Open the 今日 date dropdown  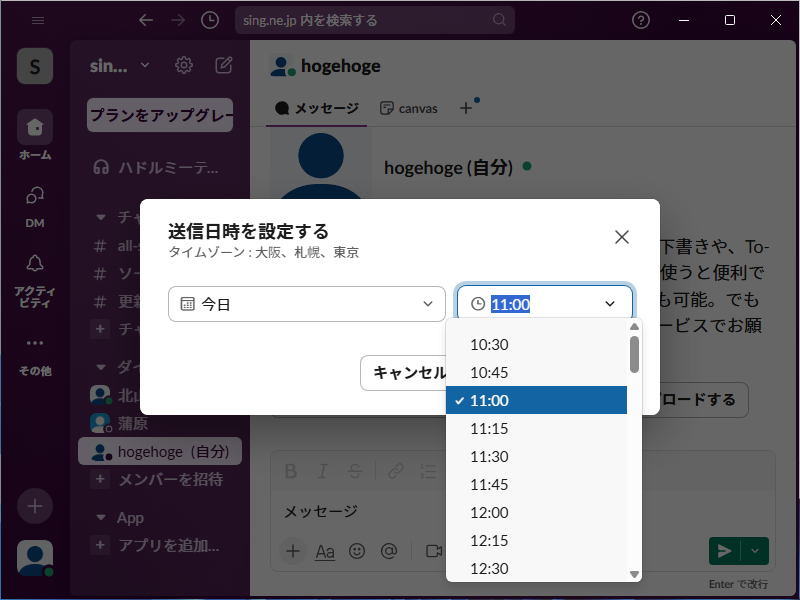coord(307,304)
